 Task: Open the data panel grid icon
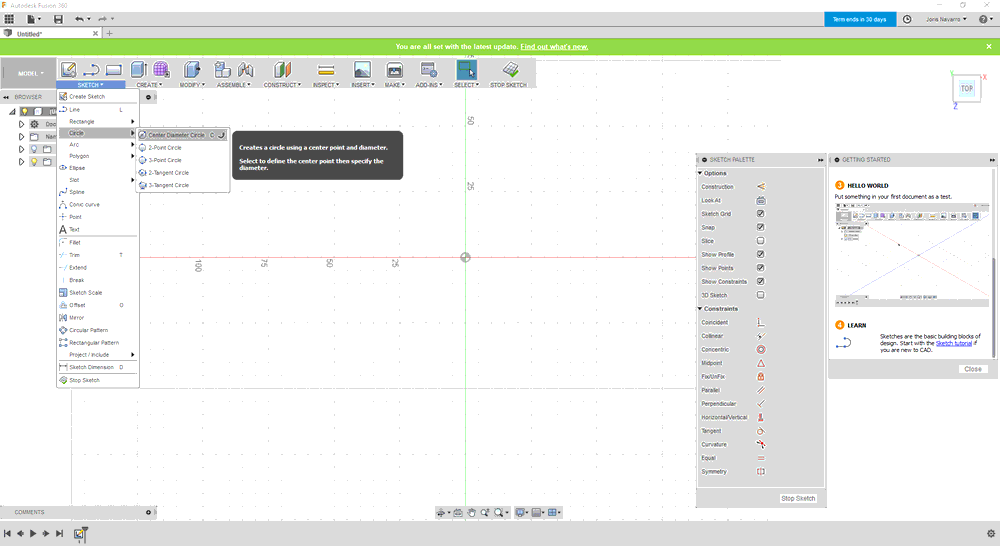(x=9, y=19)
